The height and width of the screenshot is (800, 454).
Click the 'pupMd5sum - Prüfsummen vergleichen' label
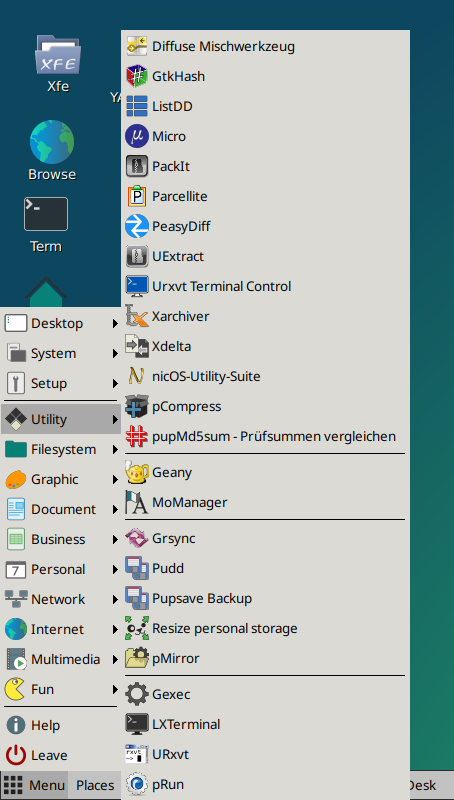(274, 437)
